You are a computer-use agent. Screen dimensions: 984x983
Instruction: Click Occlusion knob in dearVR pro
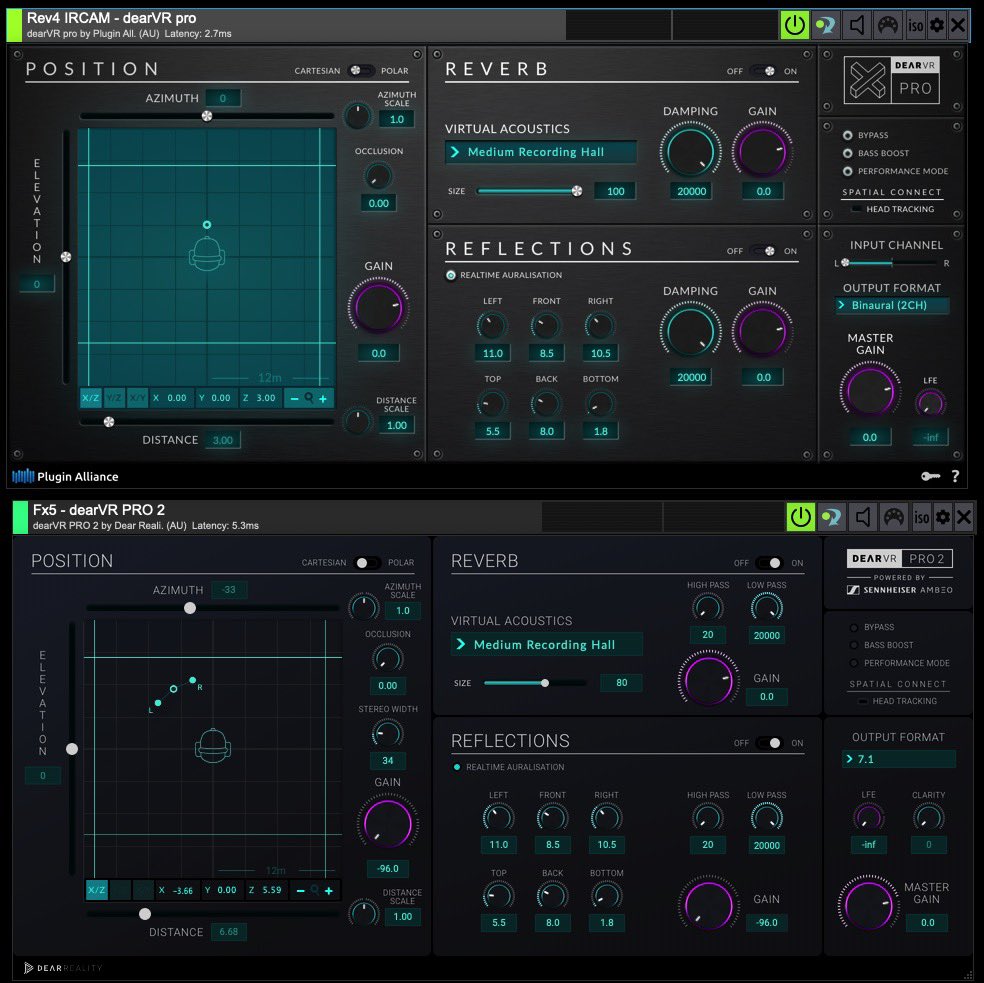tap(378, 176)
